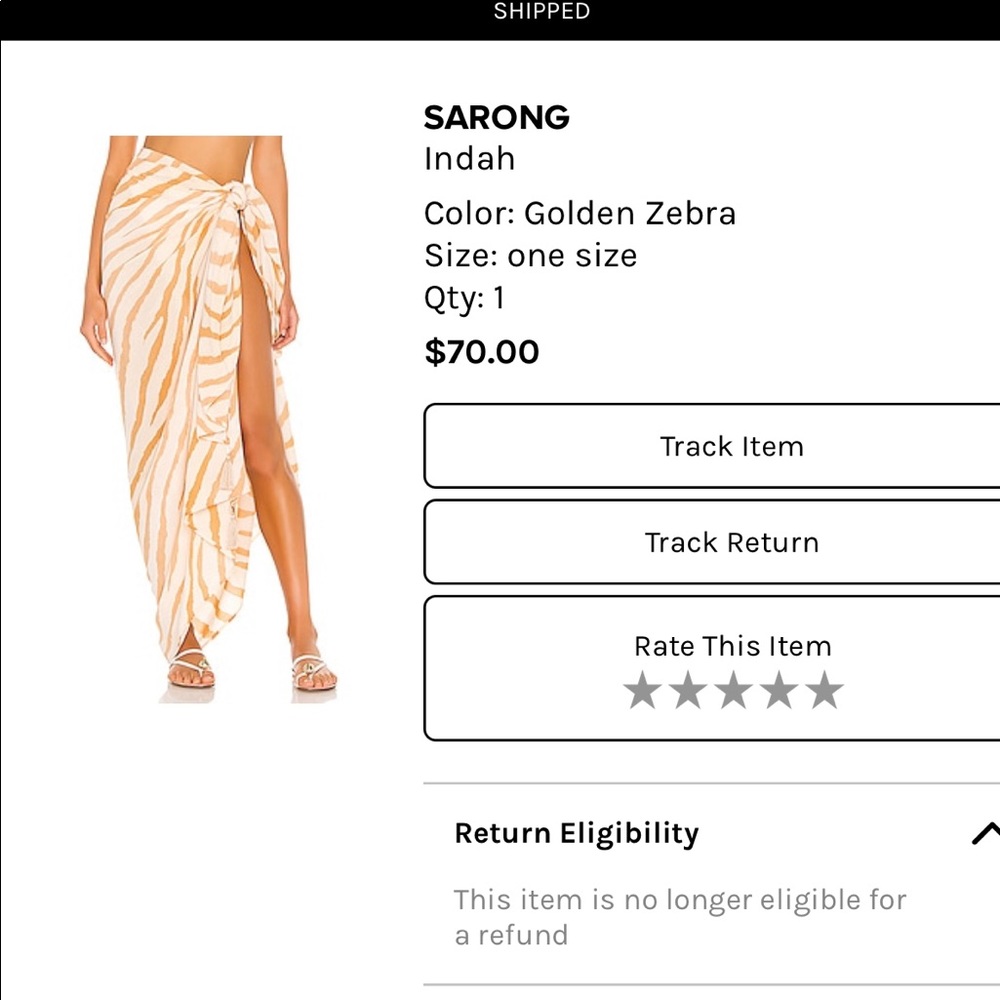Select the third rating star

click(733, 691)
